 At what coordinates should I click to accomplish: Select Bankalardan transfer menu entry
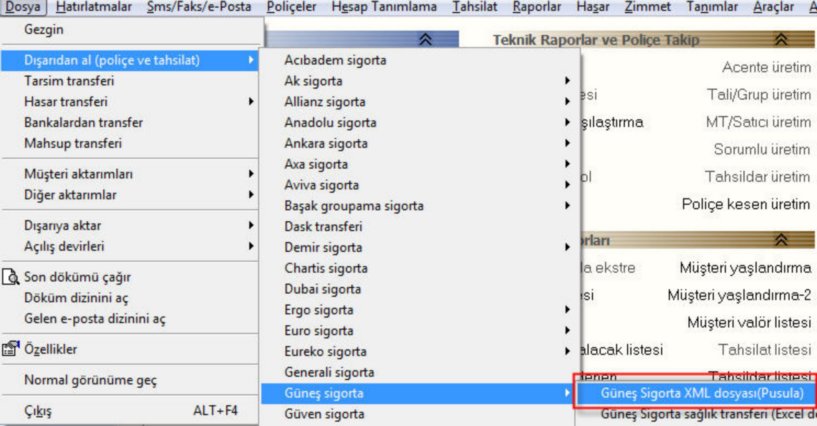point(83,123)
